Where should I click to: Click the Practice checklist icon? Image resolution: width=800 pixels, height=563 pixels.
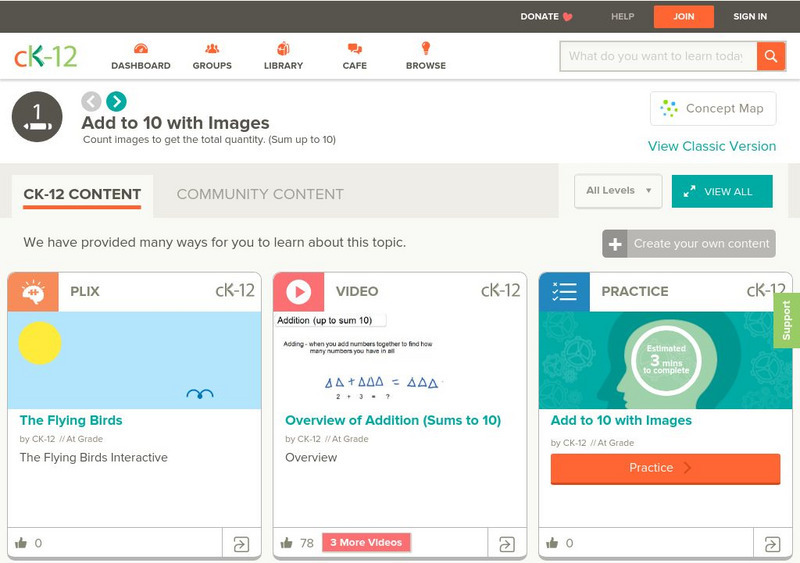564,292
